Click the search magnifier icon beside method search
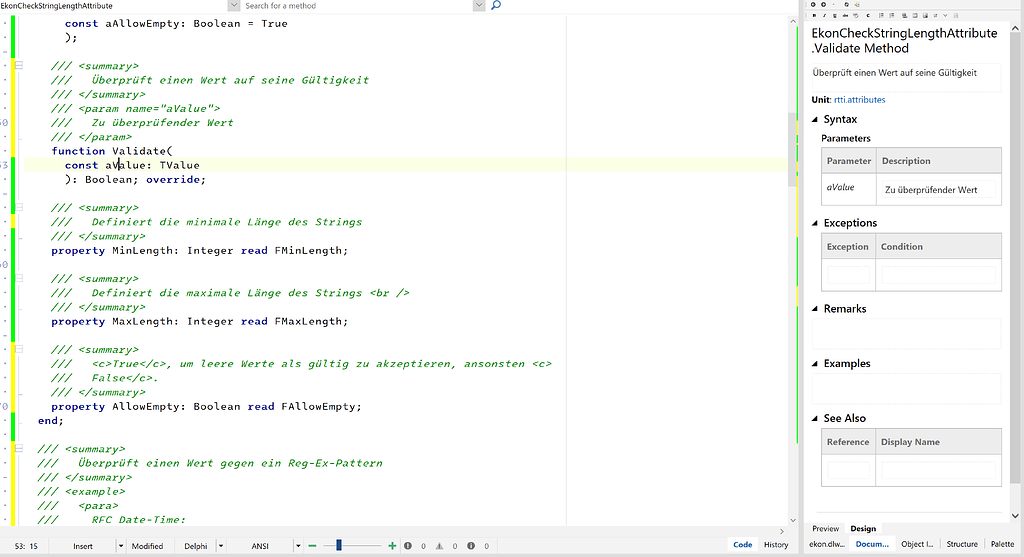This screenshot has height=557, width=1024. coord(496,6)
